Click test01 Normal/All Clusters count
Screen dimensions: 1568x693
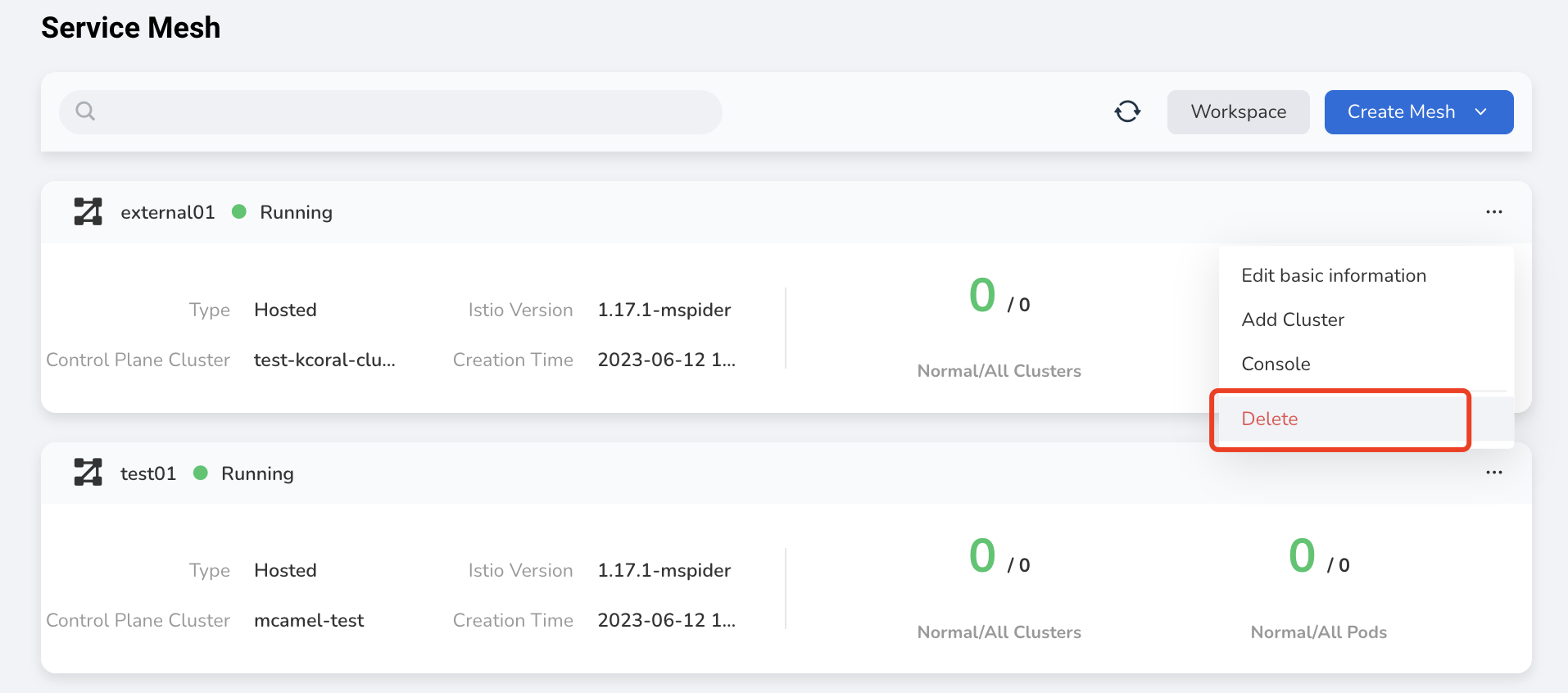[x=999, y=557]
